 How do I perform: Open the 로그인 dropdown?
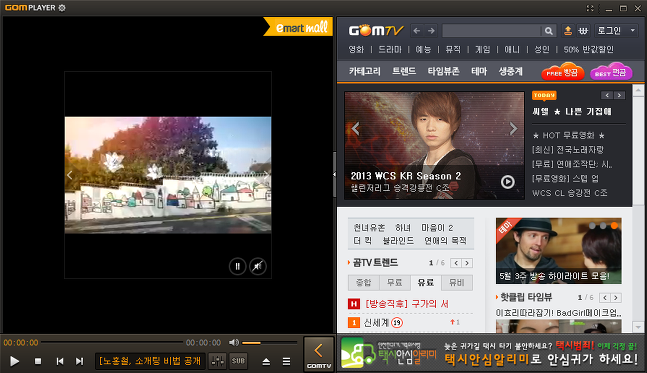pos(616,31)
